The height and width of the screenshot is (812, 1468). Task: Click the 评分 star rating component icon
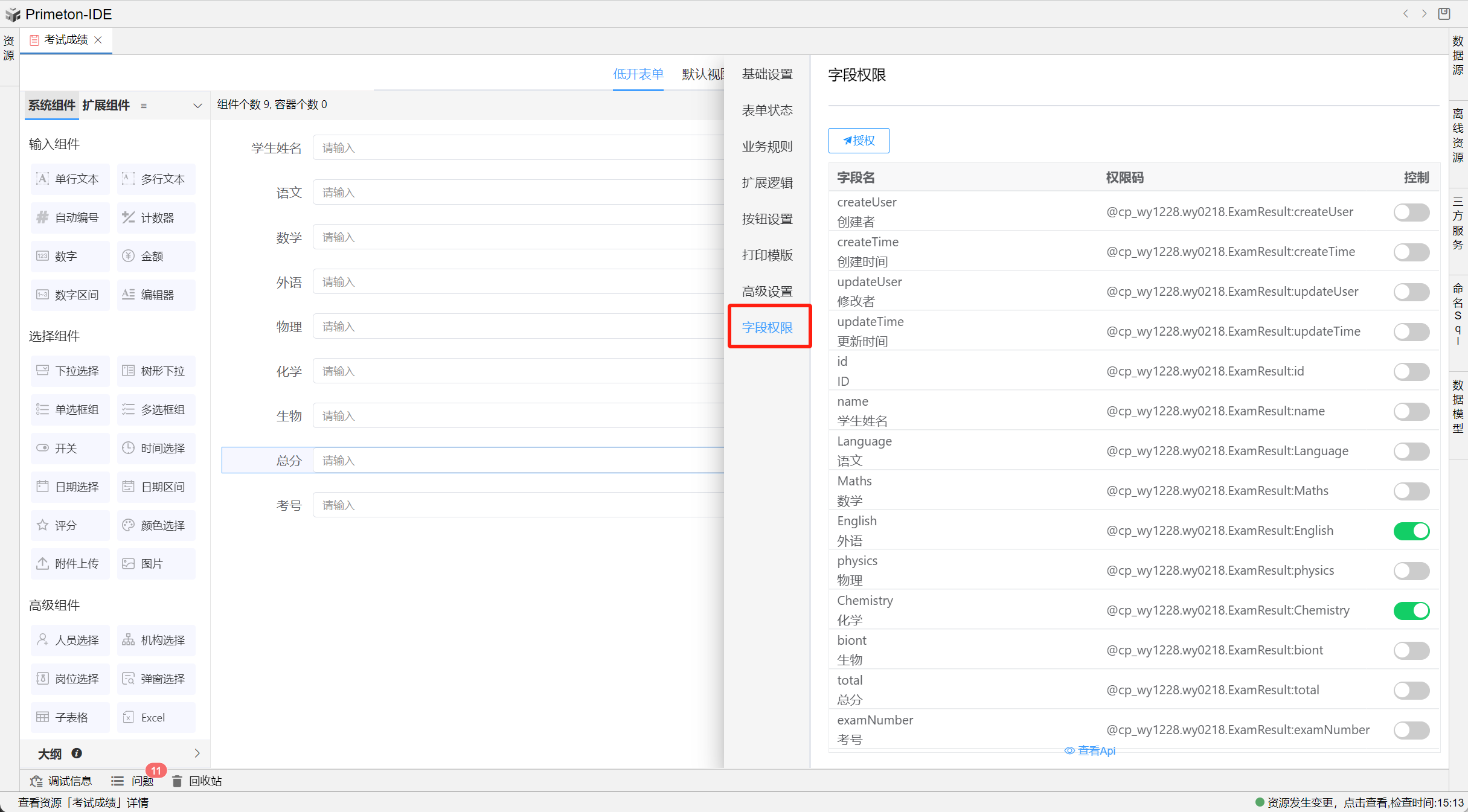tap(42, 525)
